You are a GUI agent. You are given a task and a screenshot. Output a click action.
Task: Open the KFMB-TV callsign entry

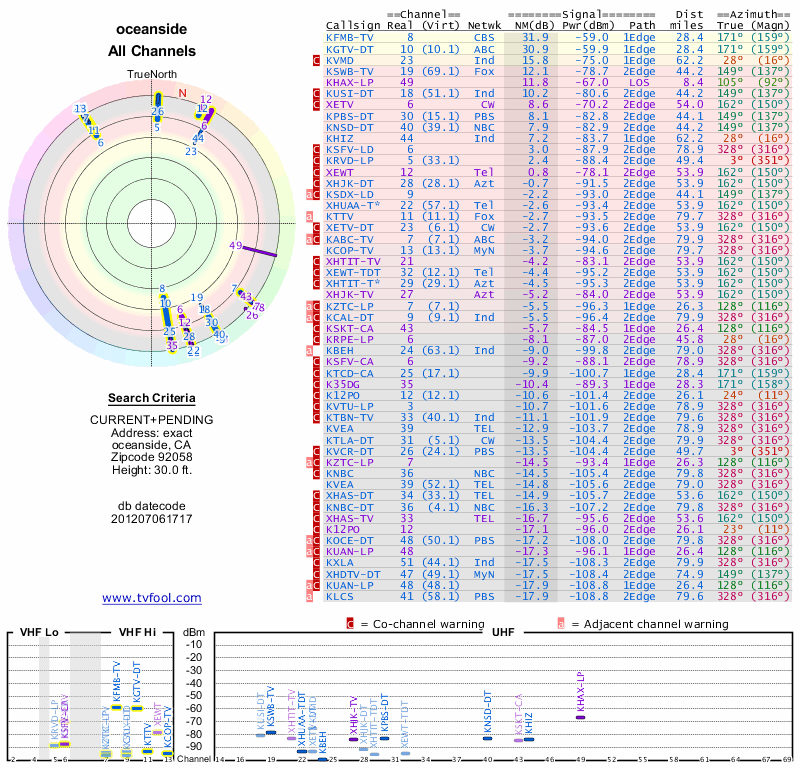350,37
